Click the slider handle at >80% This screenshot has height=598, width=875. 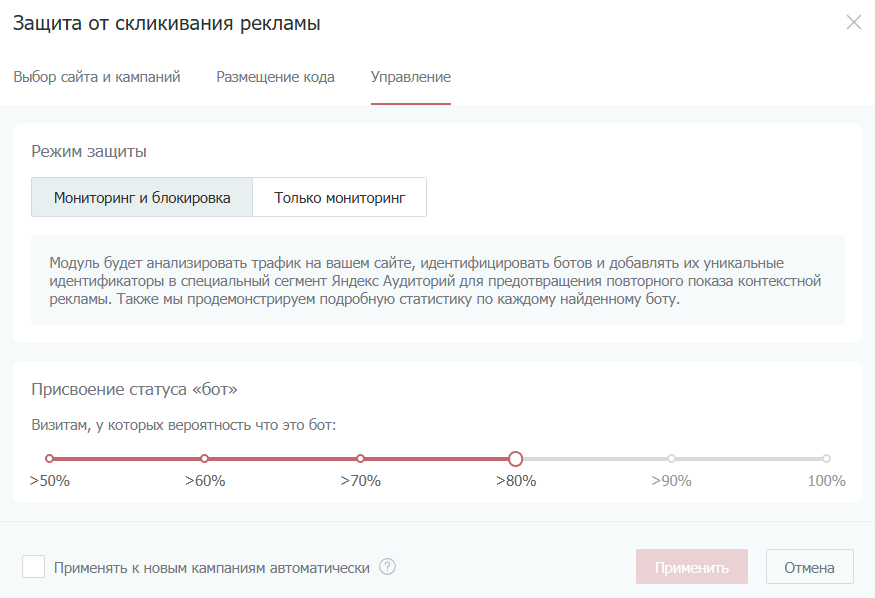[x=516, y=459]
